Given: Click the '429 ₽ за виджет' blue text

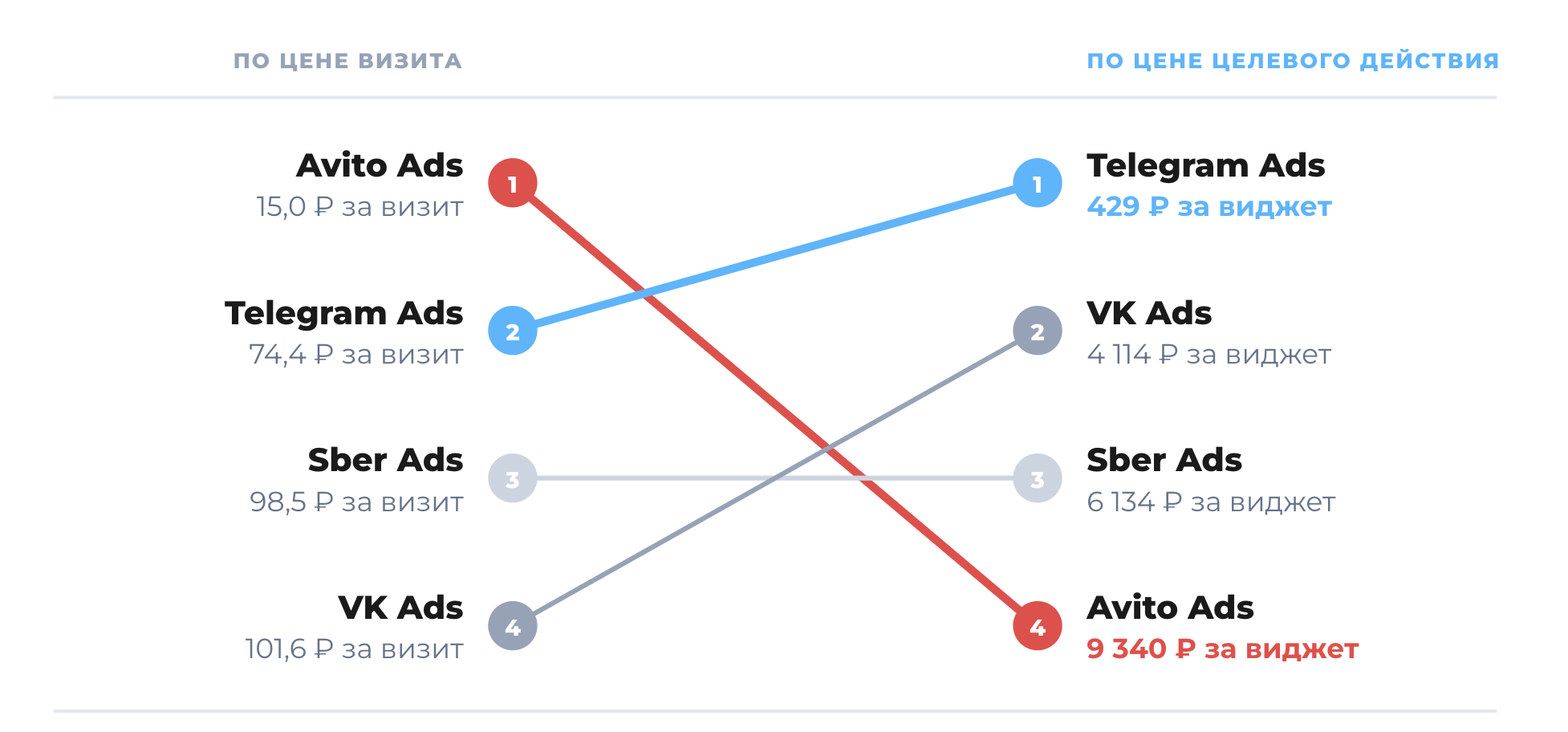Looking at the screenshot, I should click(1209, 207).
